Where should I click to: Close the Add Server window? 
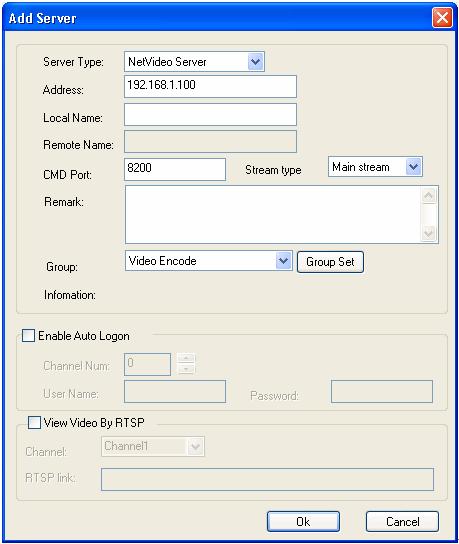coord(442,17)
